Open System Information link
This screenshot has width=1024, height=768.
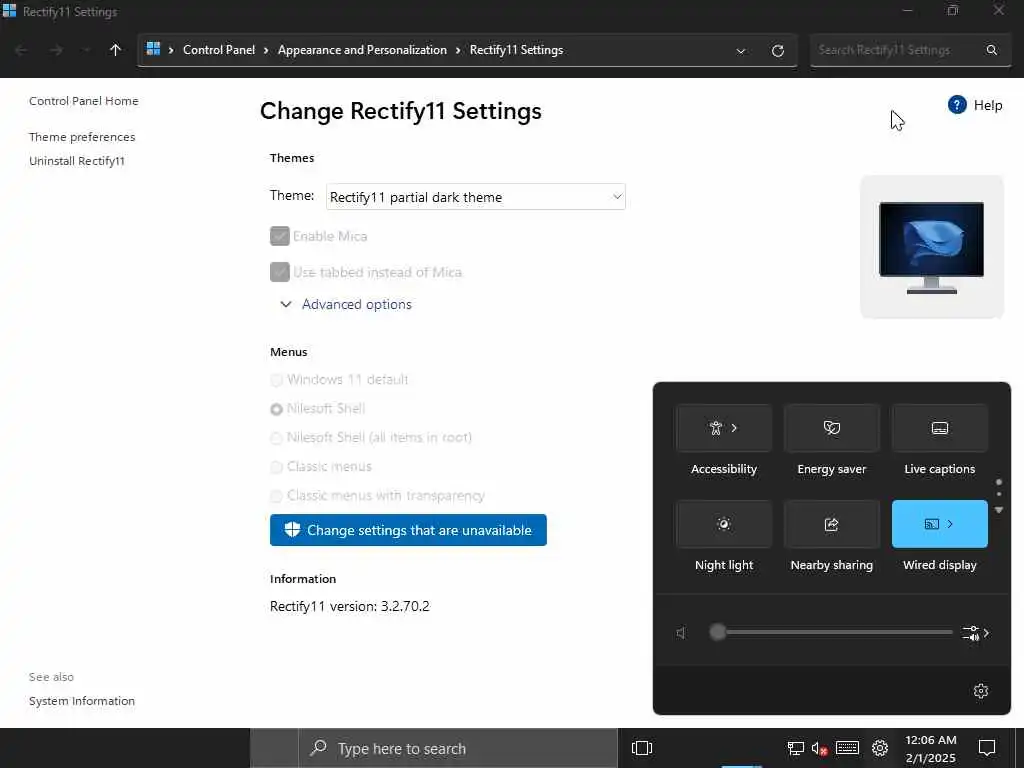[82, 701]
